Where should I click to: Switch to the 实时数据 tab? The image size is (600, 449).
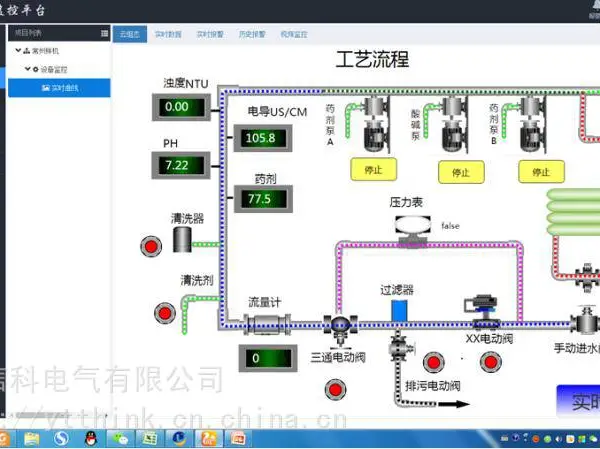point(168,34)
